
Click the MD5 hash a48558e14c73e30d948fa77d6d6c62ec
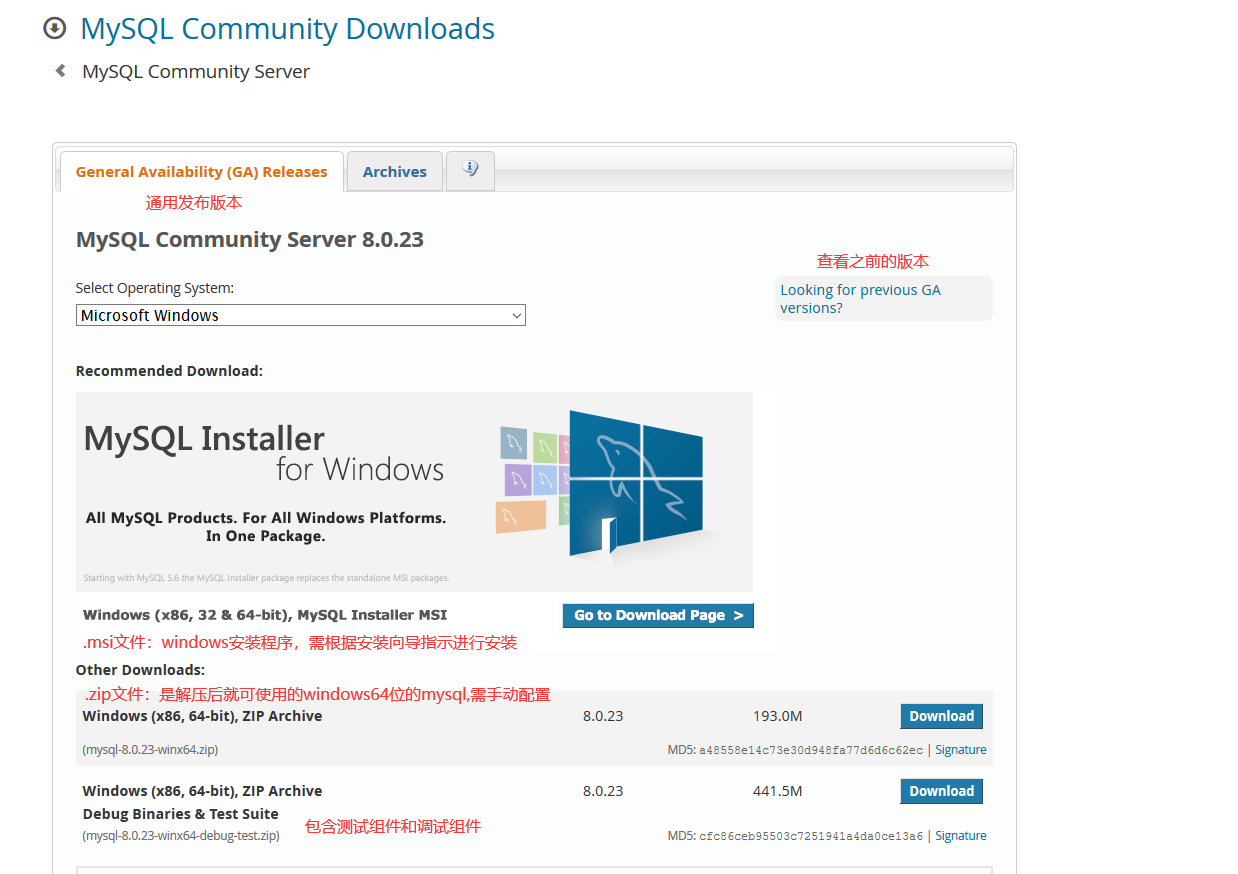click(811, 750)
